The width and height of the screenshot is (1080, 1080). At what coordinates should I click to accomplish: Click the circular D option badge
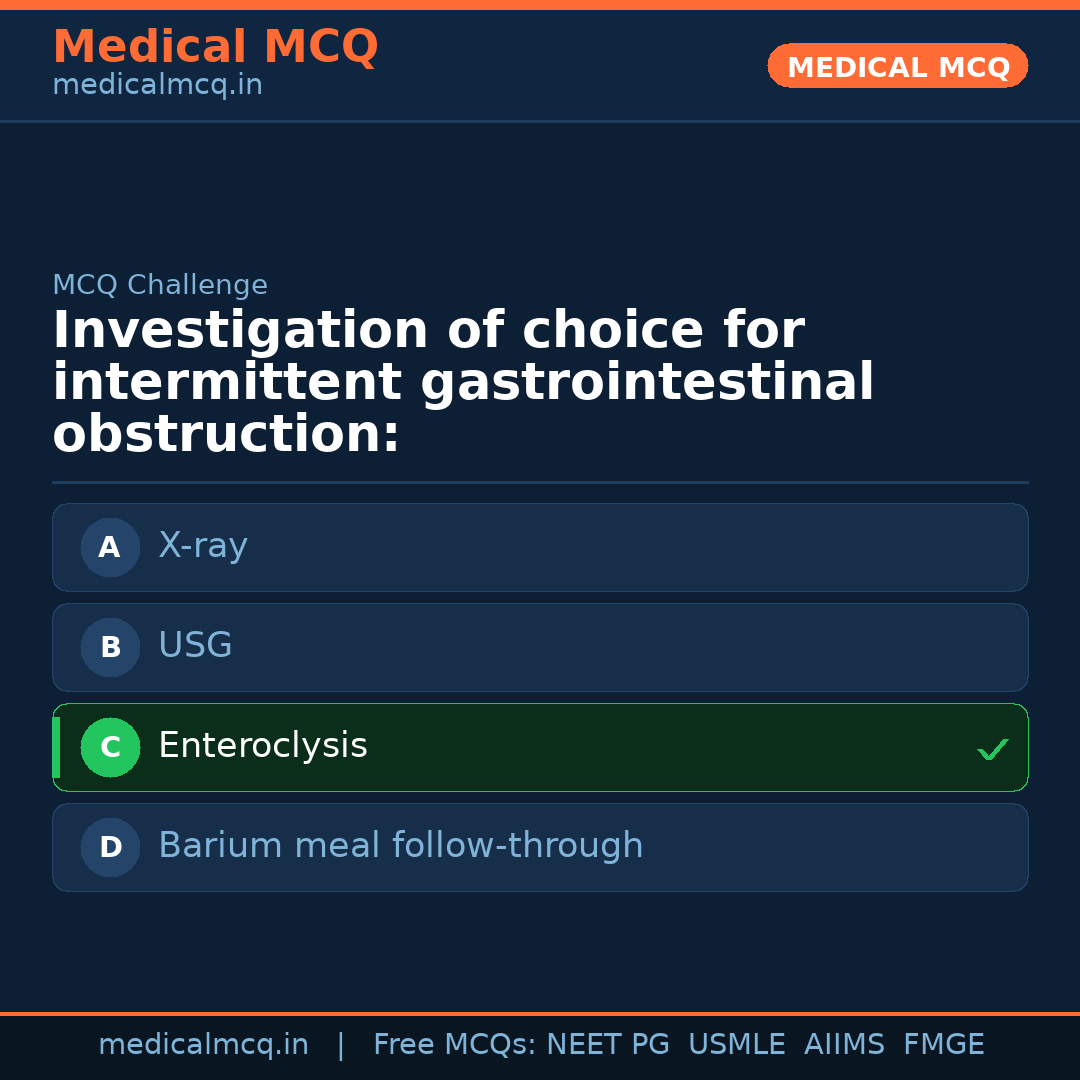click(x=110, y=847)
